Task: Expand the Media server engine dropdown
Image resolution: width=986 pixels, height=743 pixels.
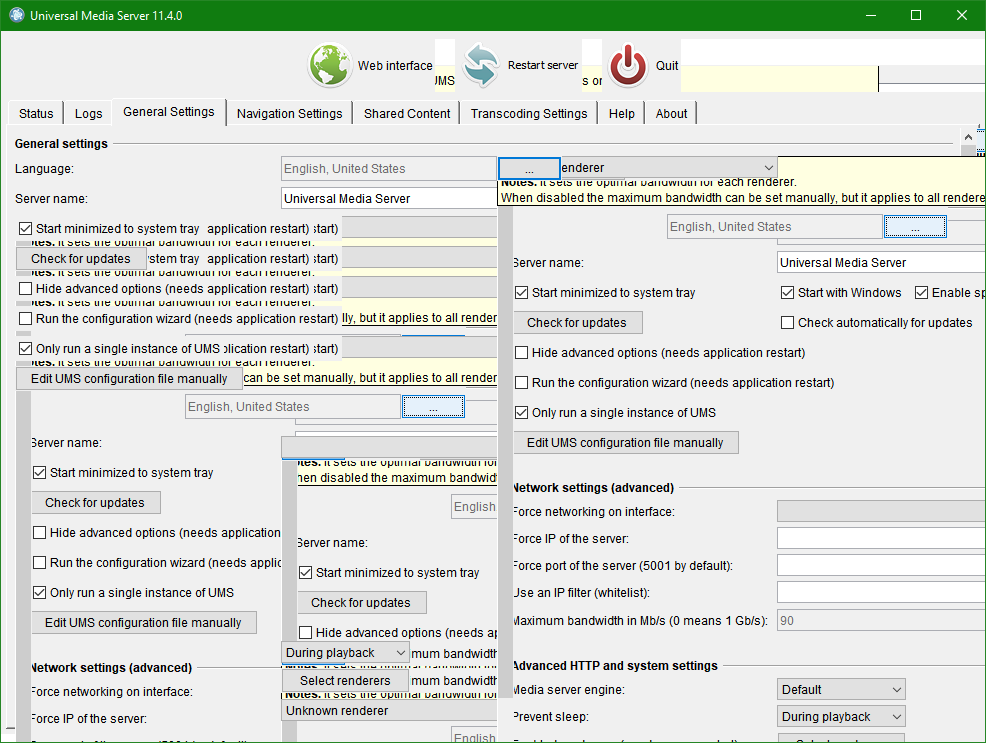Action: (x=841, y=690)
